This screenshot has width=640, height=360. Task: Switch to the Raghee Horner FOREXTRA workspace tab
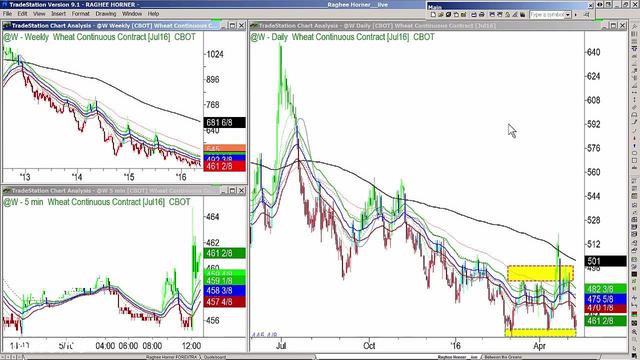point(171,357)
